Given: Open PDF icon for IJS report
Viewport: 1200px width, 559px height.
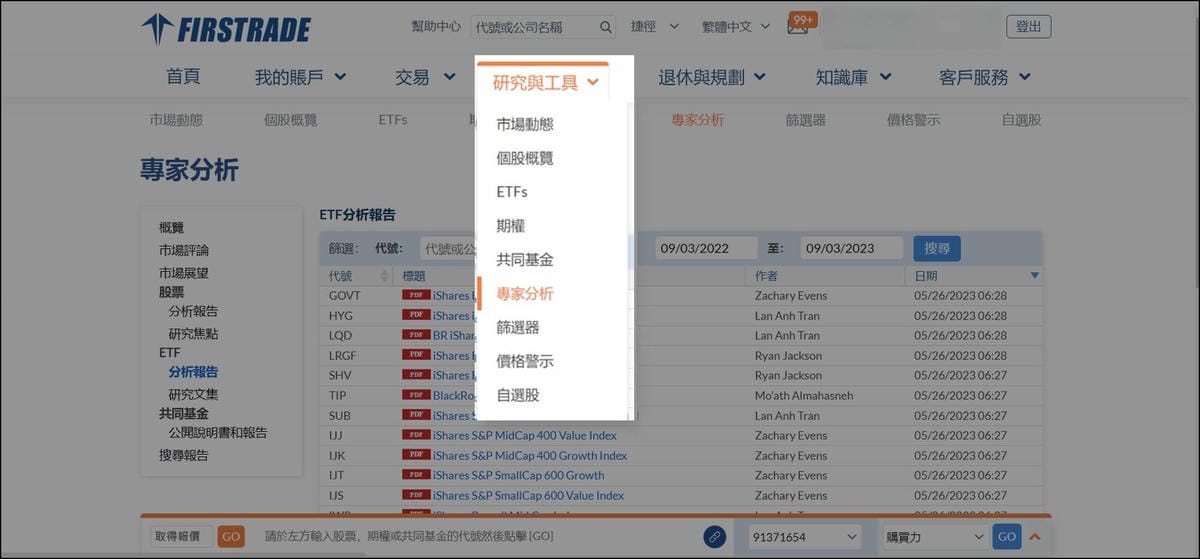Looking at the screenshot, I should [x=415, y=496].
